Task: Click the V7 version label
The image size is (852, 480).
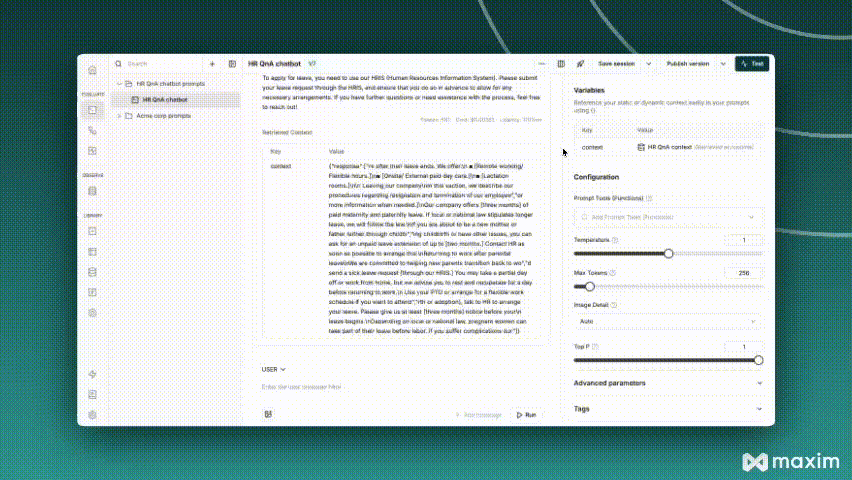Action: tap(312, 64)
